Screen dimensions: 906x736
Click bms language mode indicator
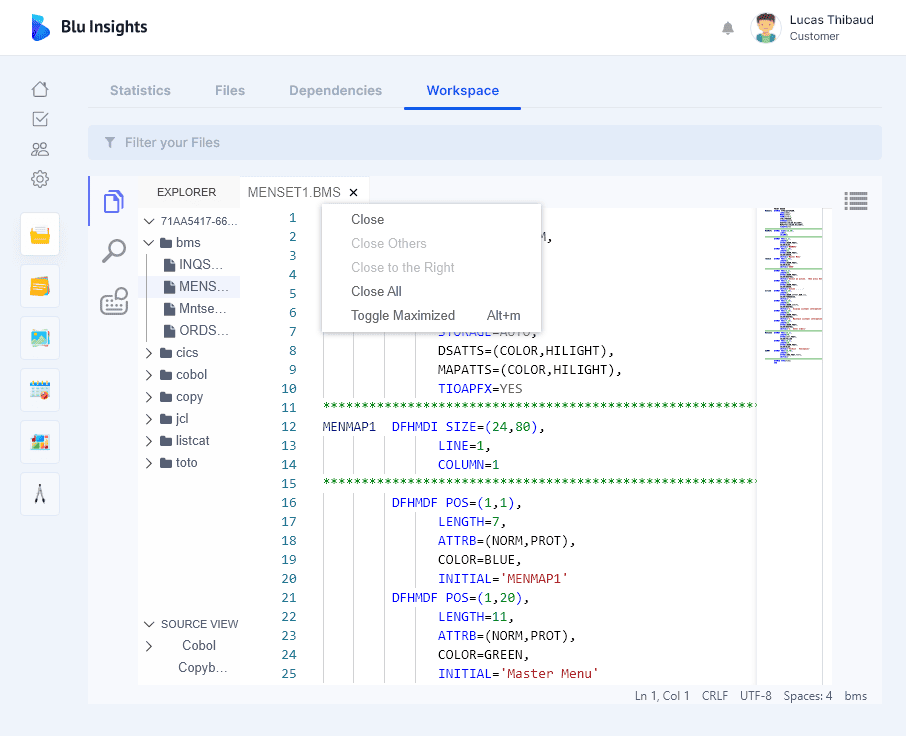click(x=856, y=696)
